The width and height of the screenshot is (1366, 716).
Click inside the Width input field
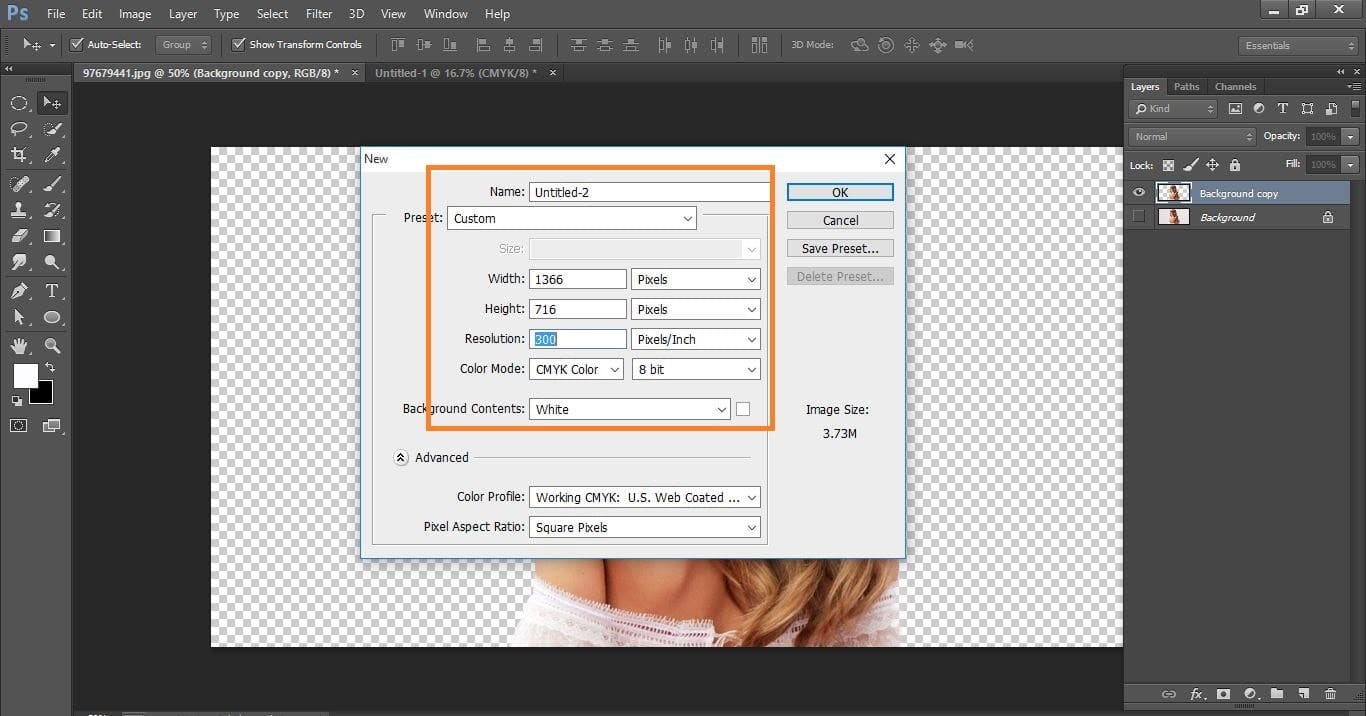[577, 278]
